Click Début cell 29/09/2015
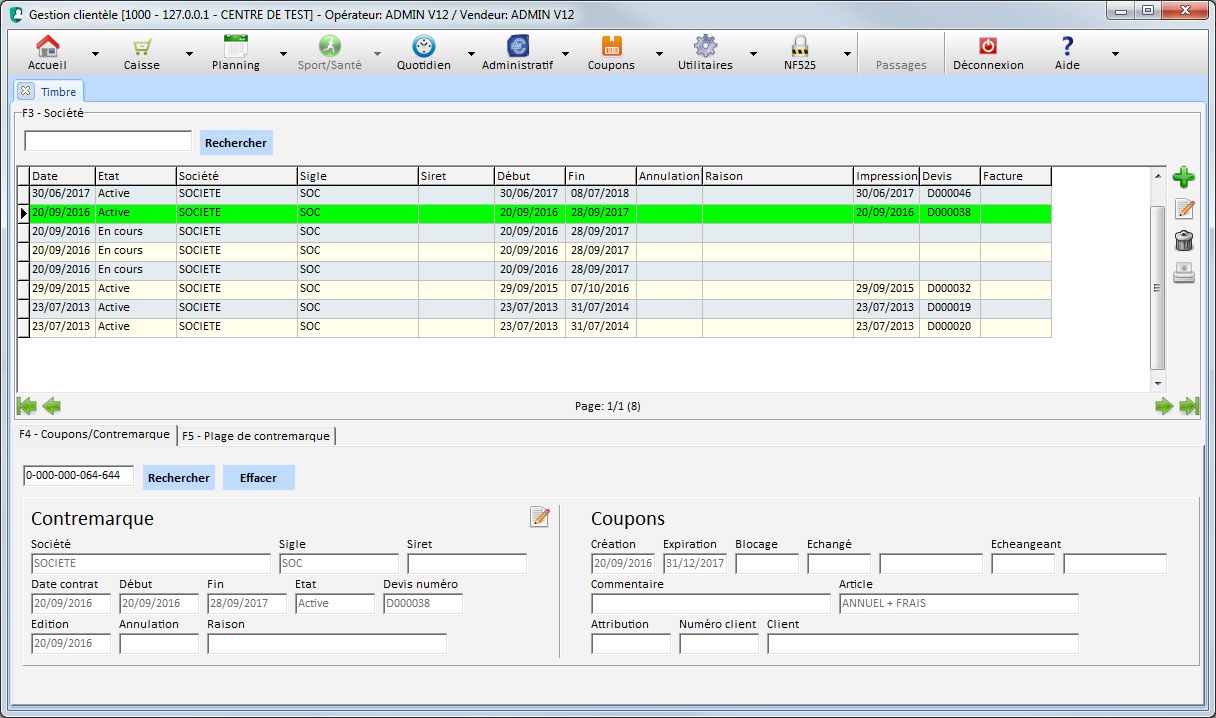 pos(530,288)
